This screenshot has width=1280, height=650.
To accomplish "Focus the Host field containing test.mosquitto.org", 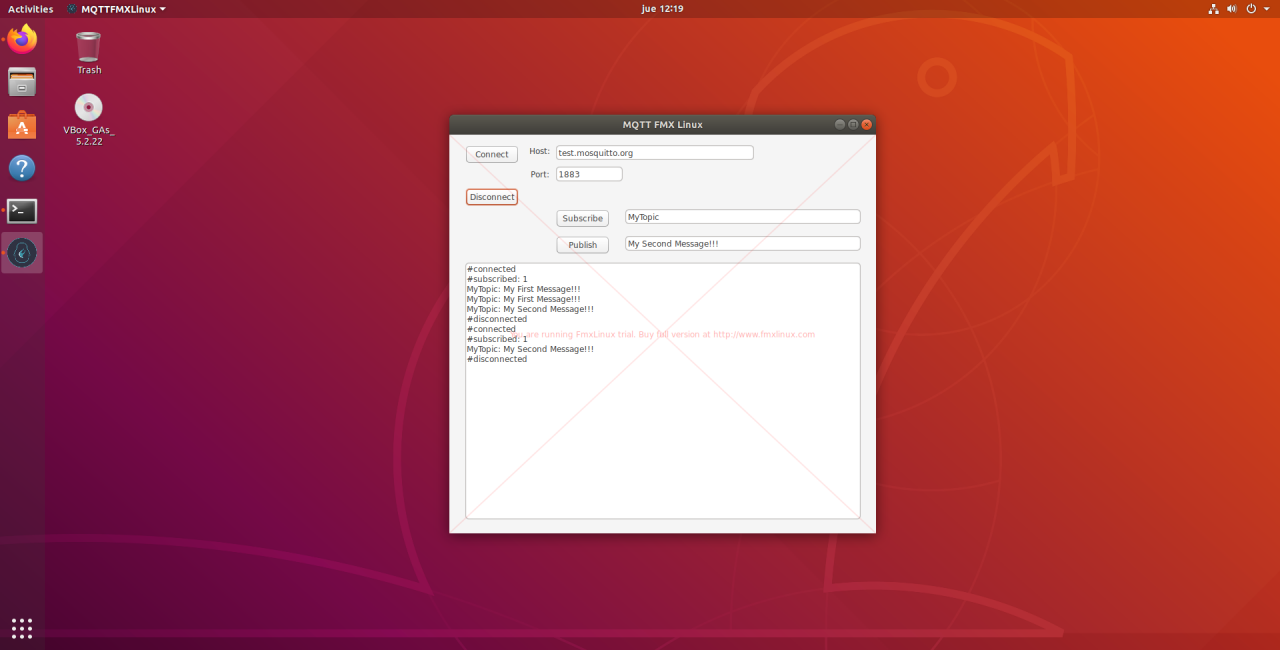I will pyautogui.click(x=655, y=153).
